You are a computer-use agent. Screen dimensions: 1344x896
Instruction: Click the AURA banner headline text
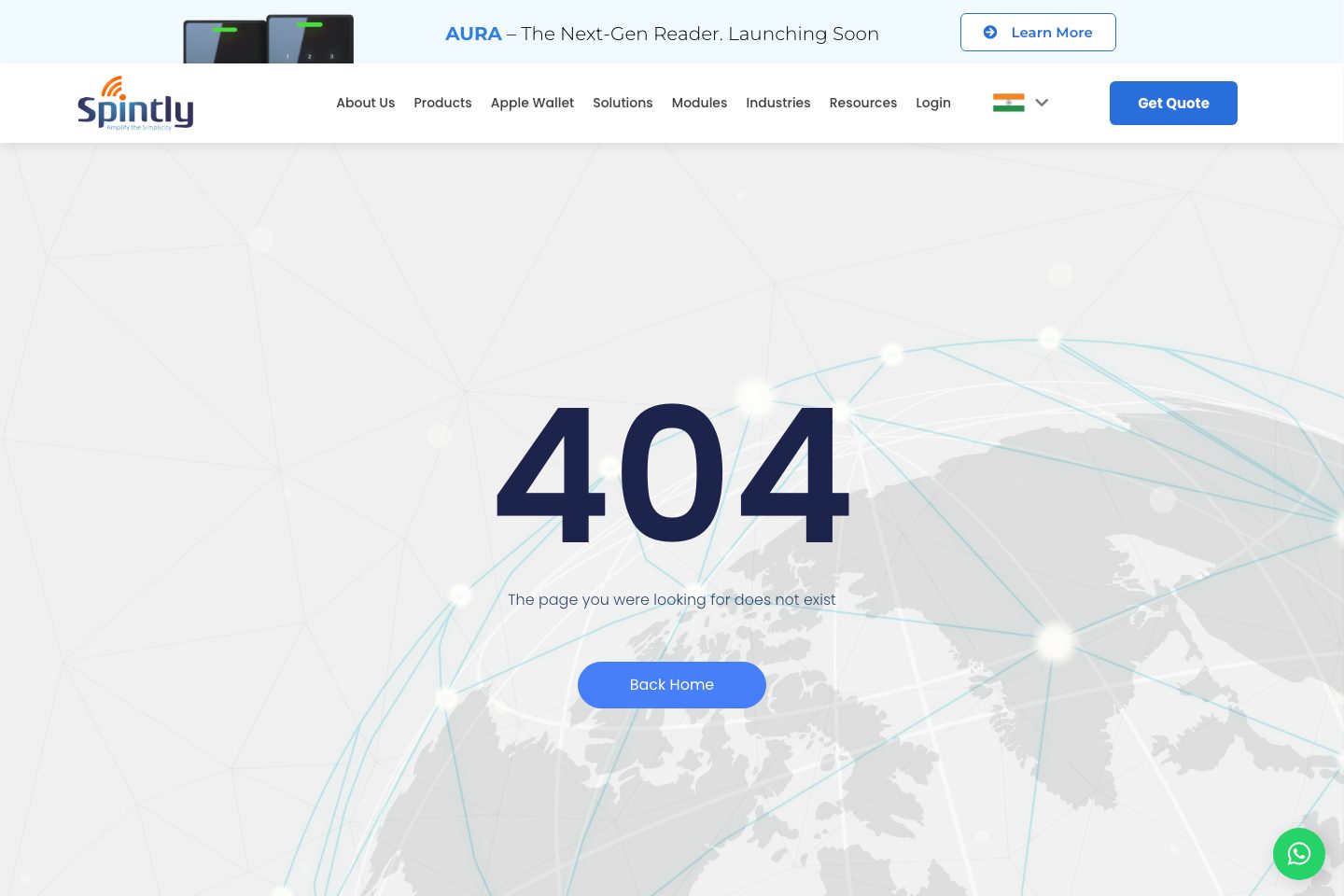point(662,34)
